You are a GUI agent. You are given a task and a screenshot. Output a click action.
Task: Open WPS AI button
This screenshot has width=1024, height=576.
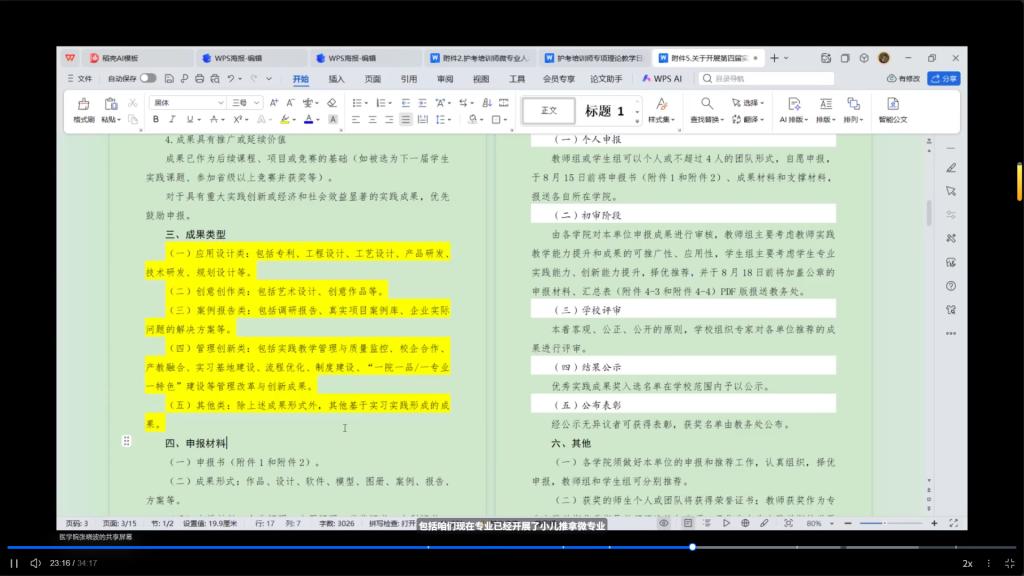pos(662,78)
